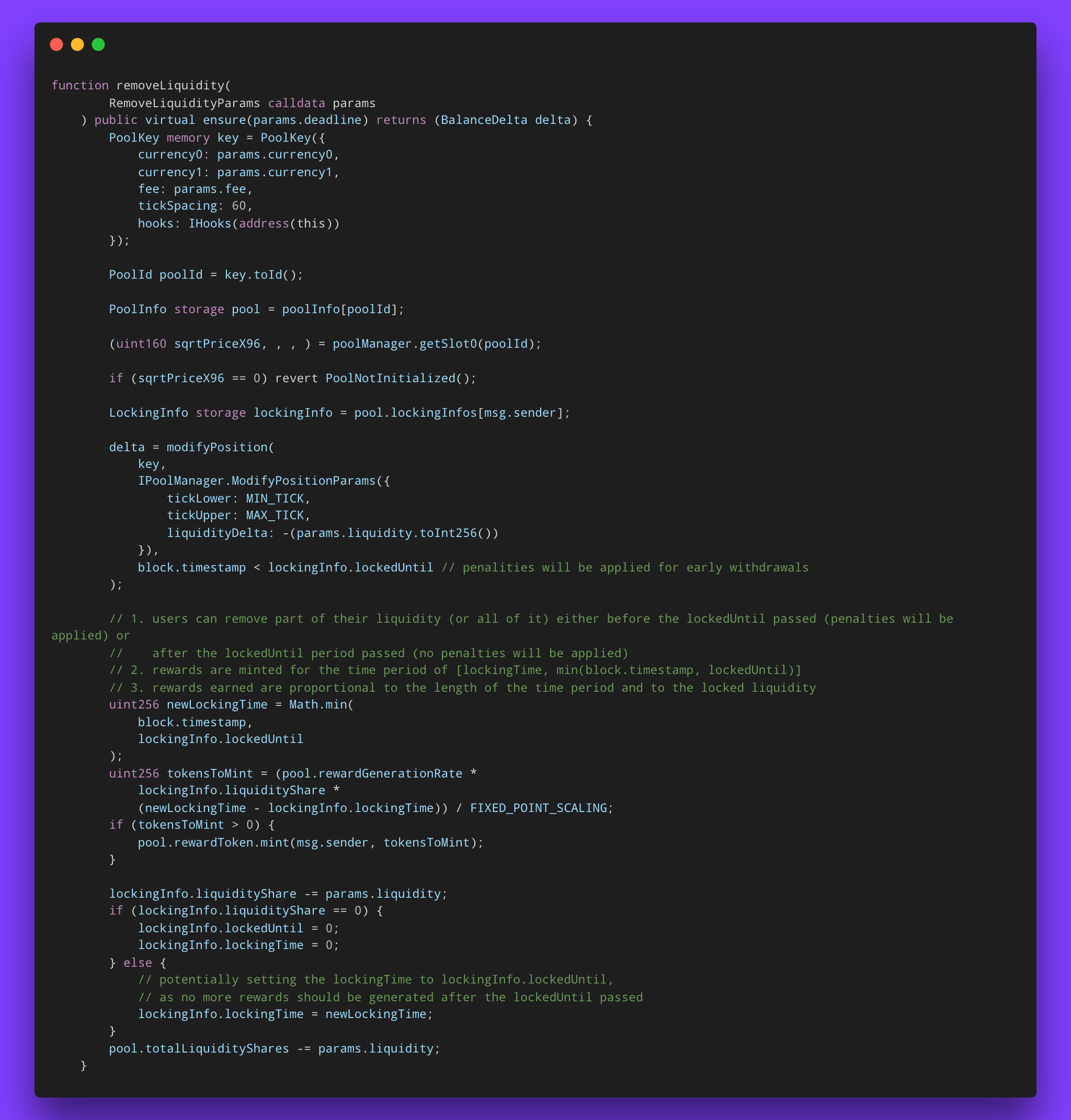
Task: Click 'PoolId poolId = key.toId();' line
Action: pyautogui.click(x=206, y=275)
